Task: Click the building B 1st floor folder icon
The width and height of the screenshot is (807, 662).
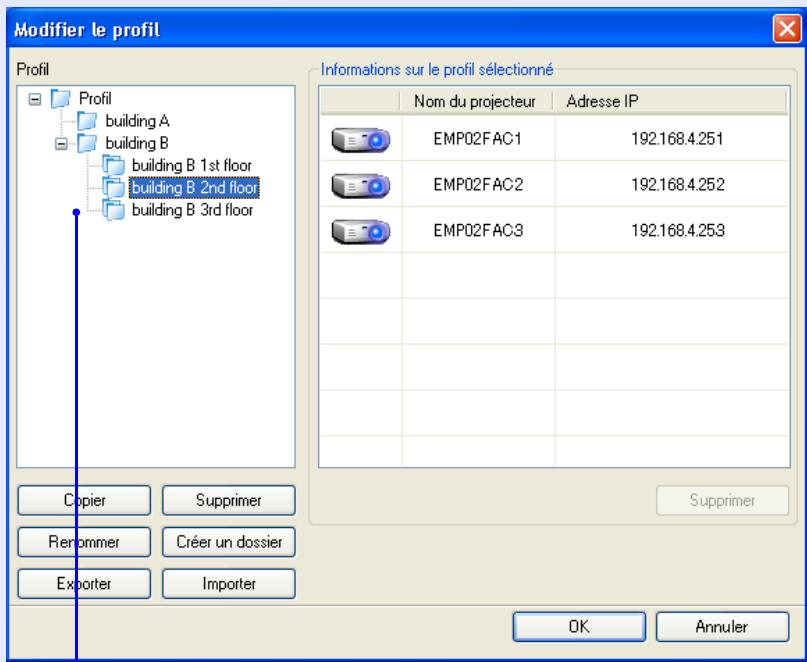Action: point(113,166)
